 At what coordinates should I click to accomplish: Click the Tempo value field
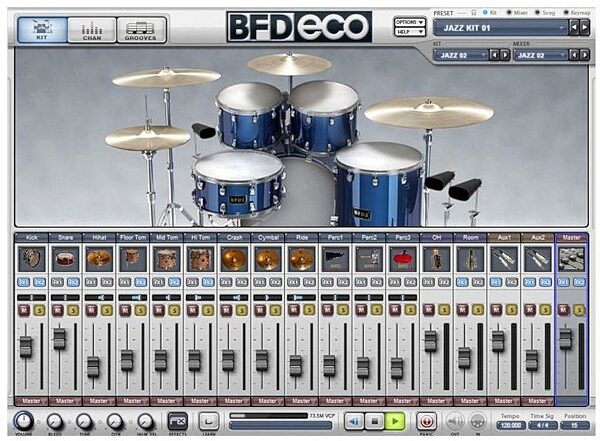tap(511, 425)
